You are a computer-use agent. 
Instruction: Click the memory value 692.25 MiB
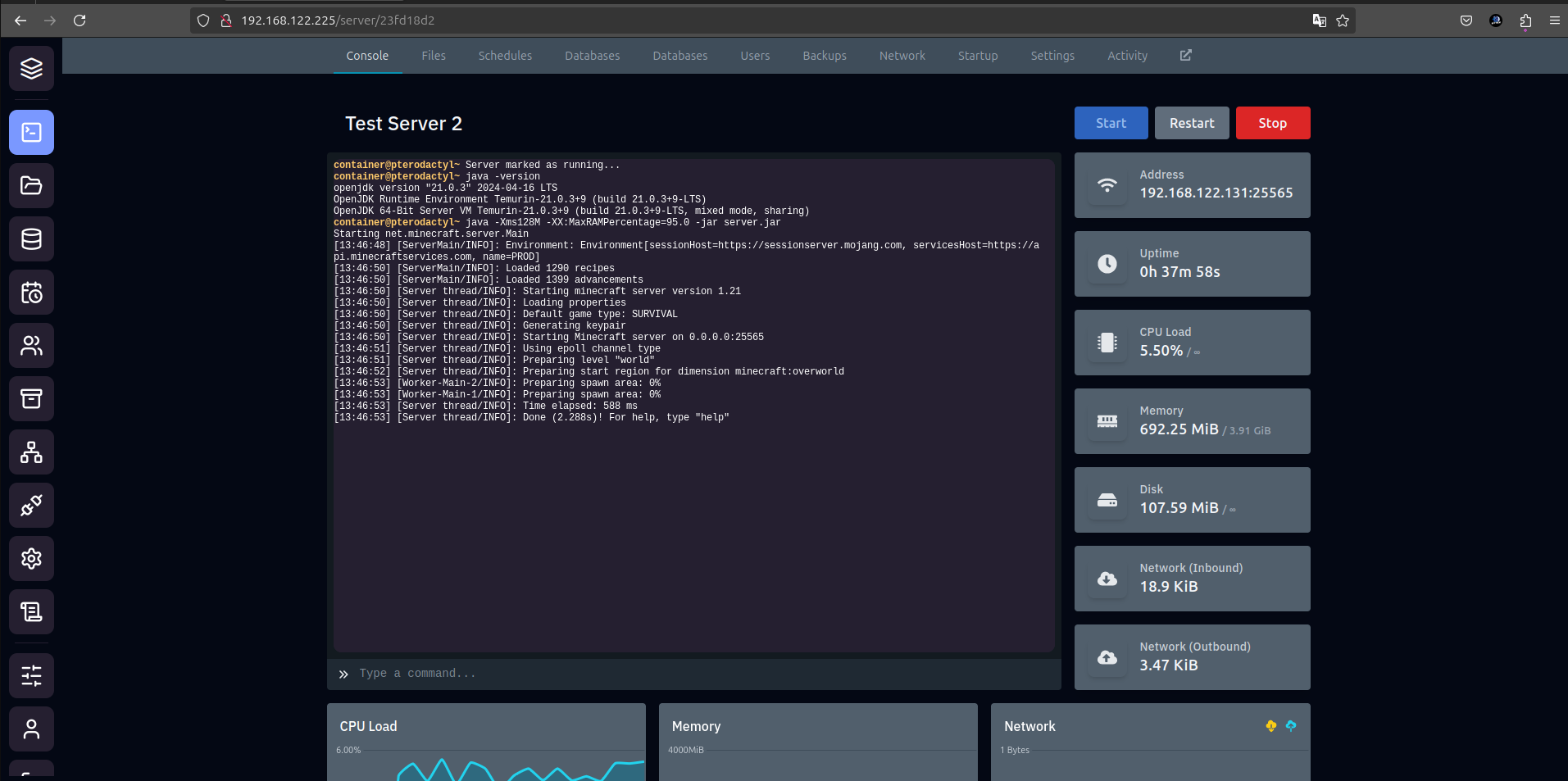coord(1179,429)
